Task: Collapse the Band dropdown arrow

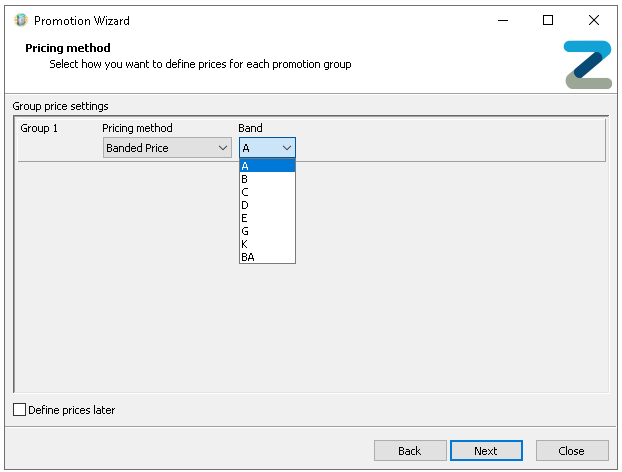Action: tap(286, 148)
